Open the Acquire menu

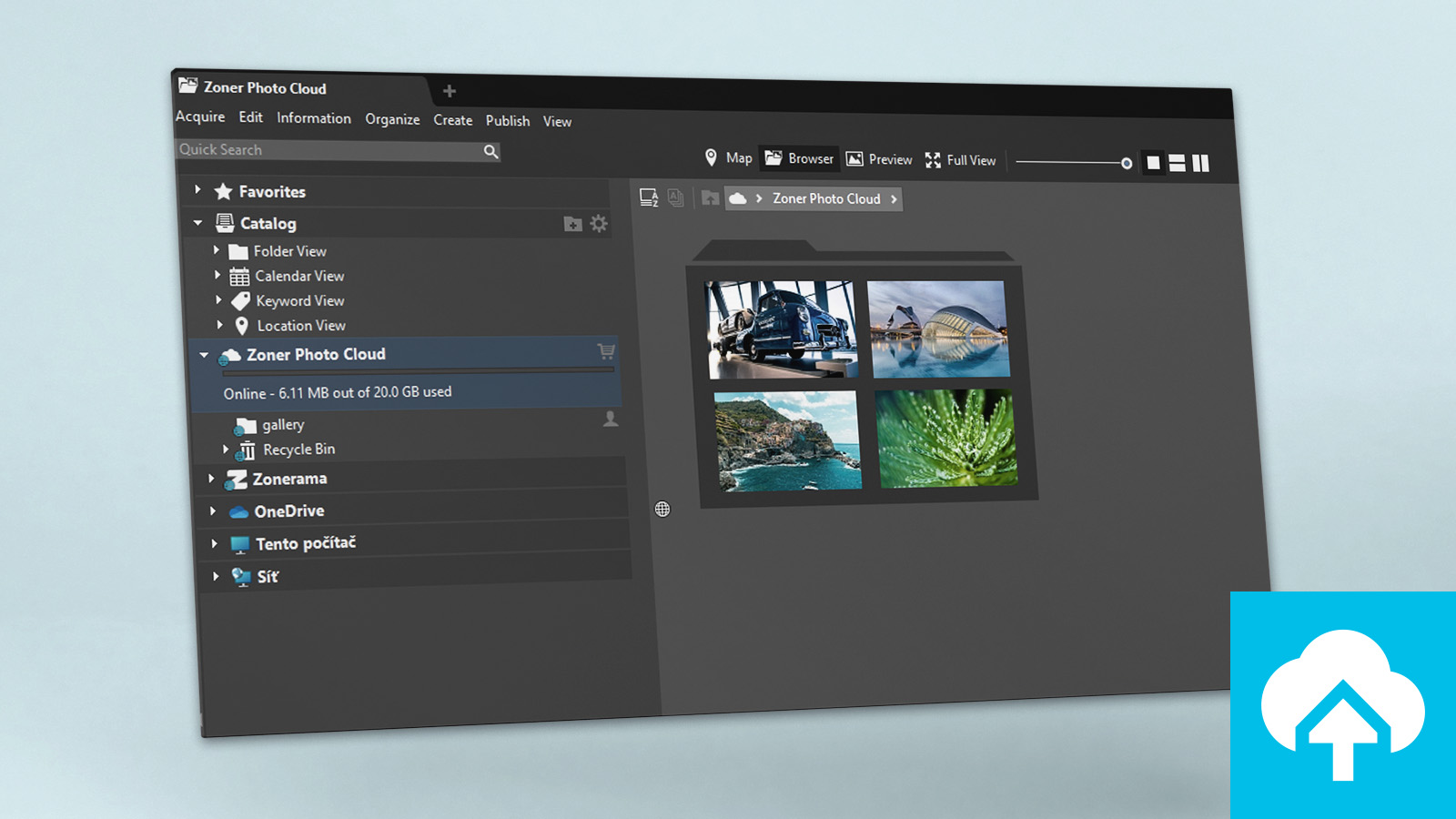200,116
